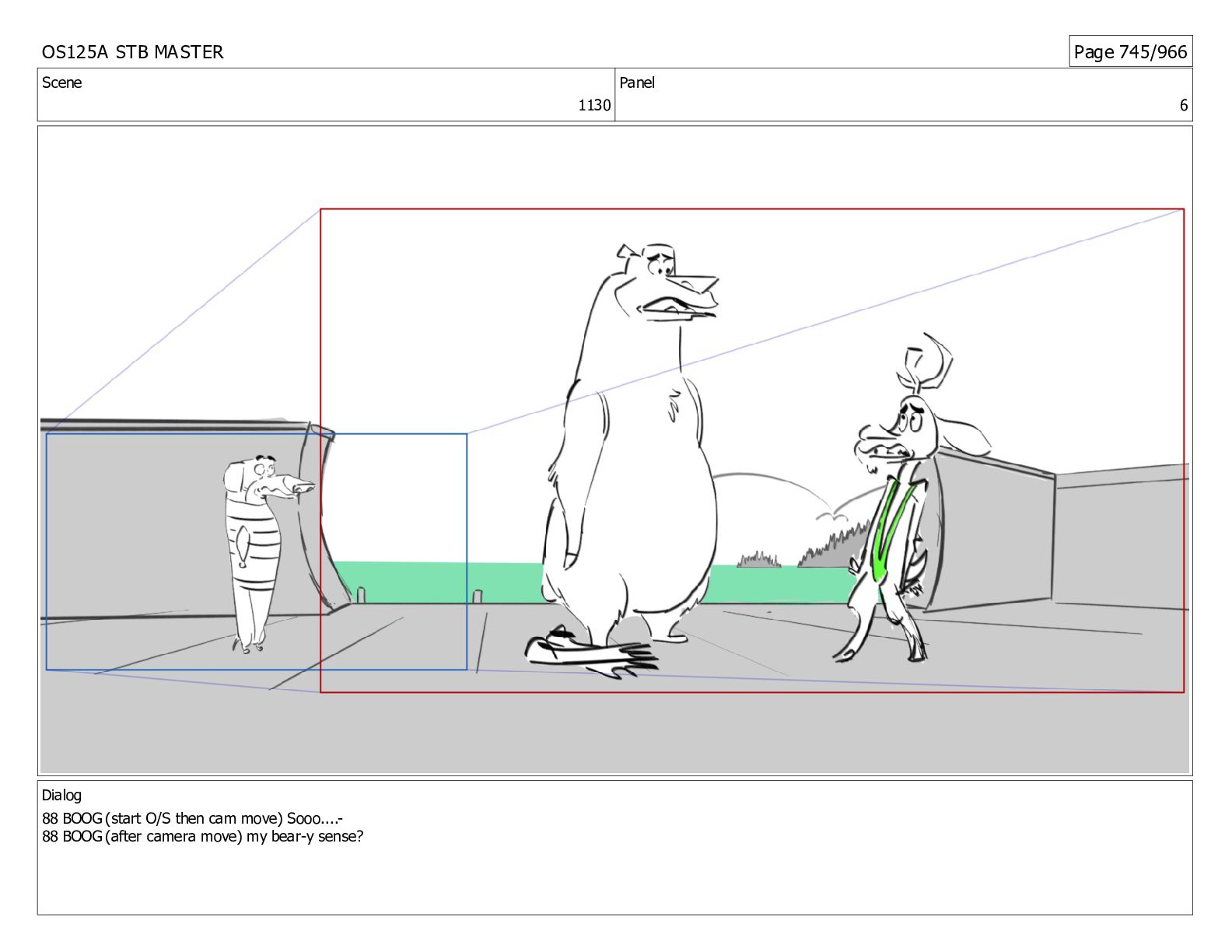Click the 'Scene' header label
The width and height of the screenshot is (1232, 952).
pyautogui.click(x=61, y=82)
